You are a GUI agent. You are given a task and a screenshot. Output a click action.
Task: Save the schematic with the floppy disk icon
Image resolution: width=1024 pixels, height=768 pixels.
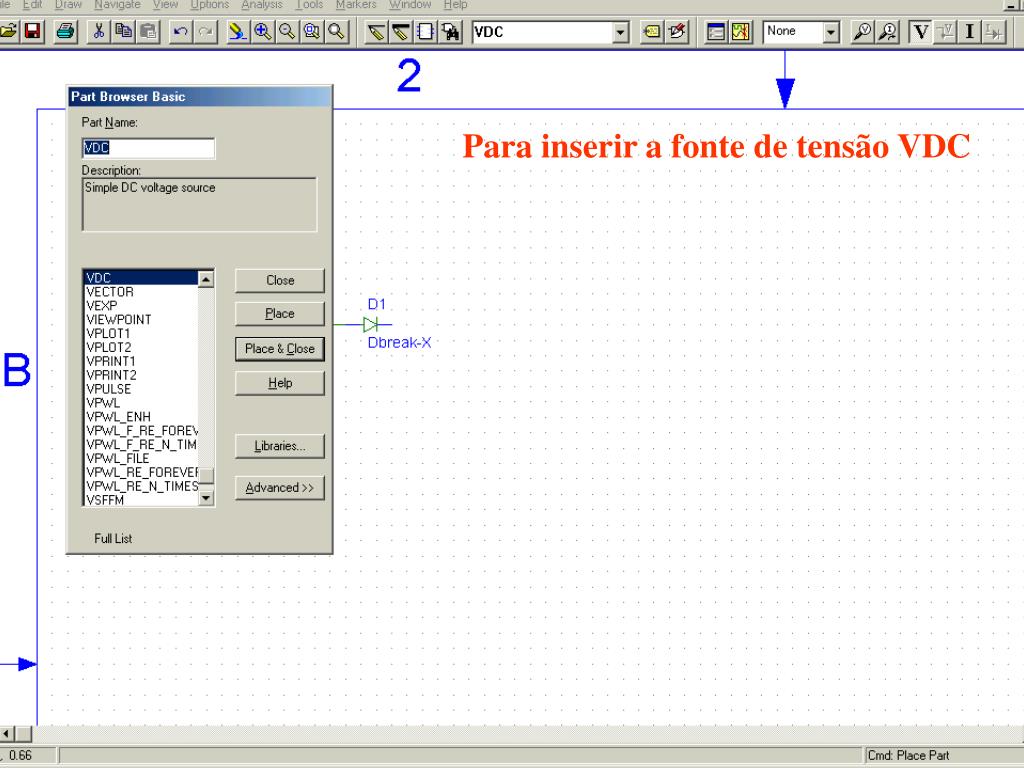click(x=32, y=31)
